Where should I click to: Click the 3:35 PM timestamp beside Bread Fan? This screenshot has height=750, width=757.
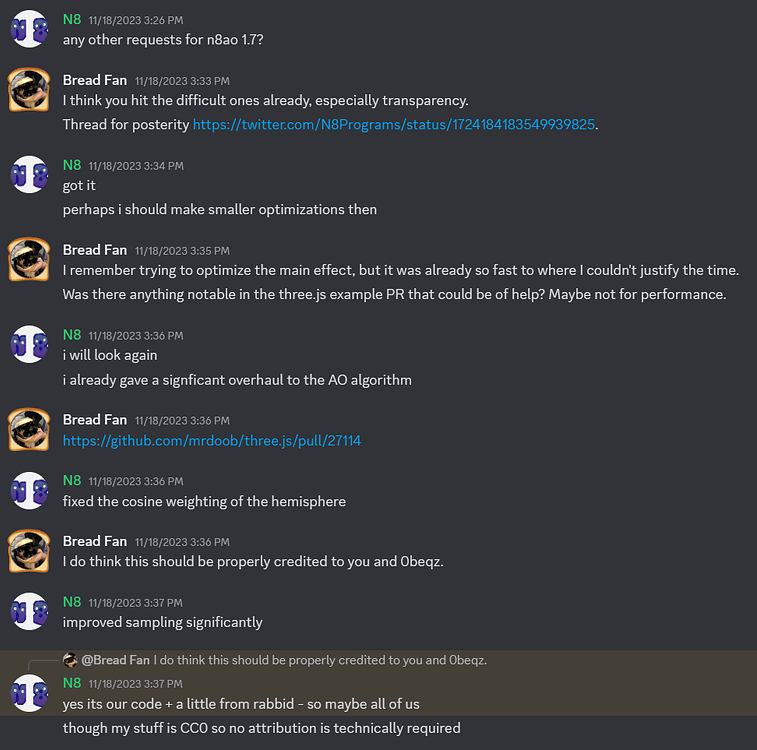click(182, 250)
